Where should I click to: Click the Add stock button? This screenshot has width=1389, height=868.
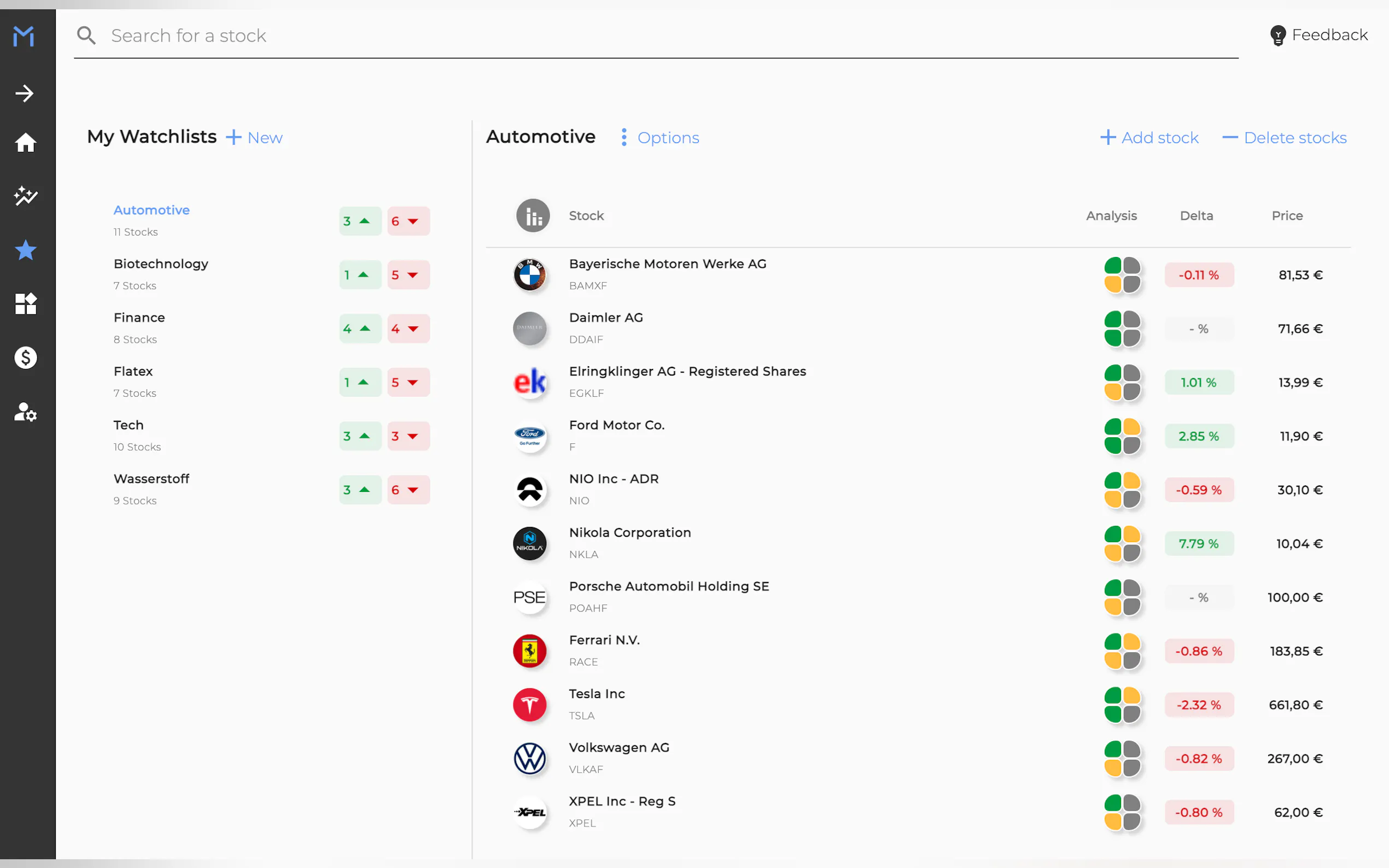tap(1149, 138)
